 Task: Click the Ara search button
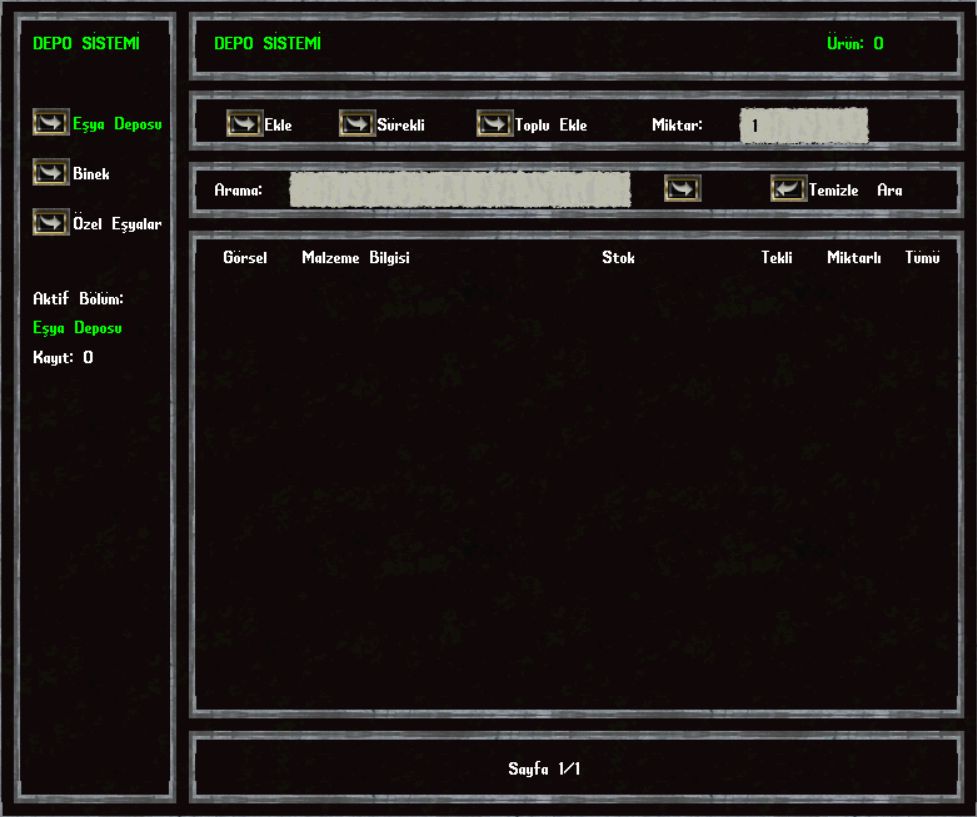click(889, 190)
